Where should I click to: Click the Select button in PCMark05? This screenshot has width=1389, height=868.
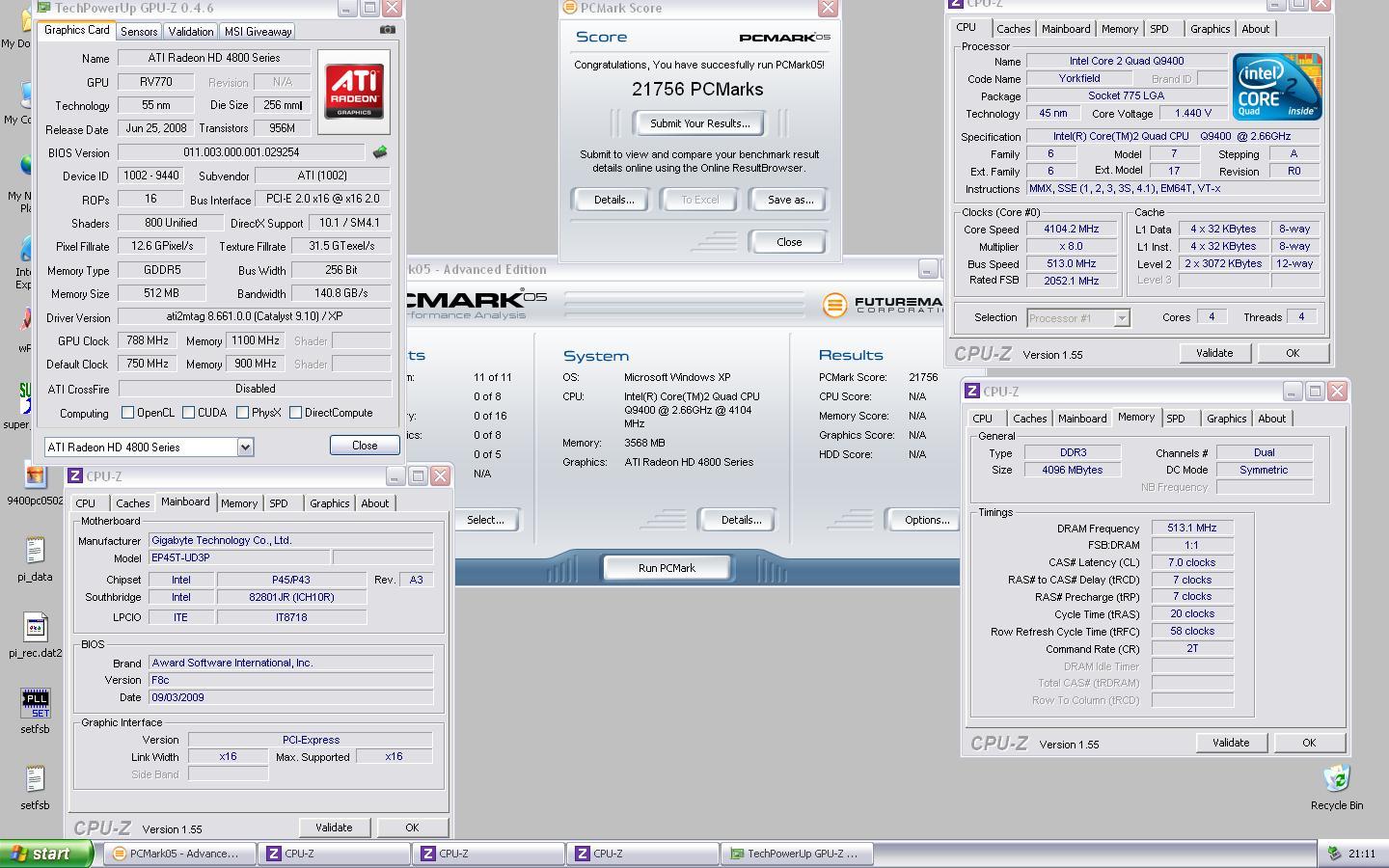pyautogui.click(x=485, y=520)
